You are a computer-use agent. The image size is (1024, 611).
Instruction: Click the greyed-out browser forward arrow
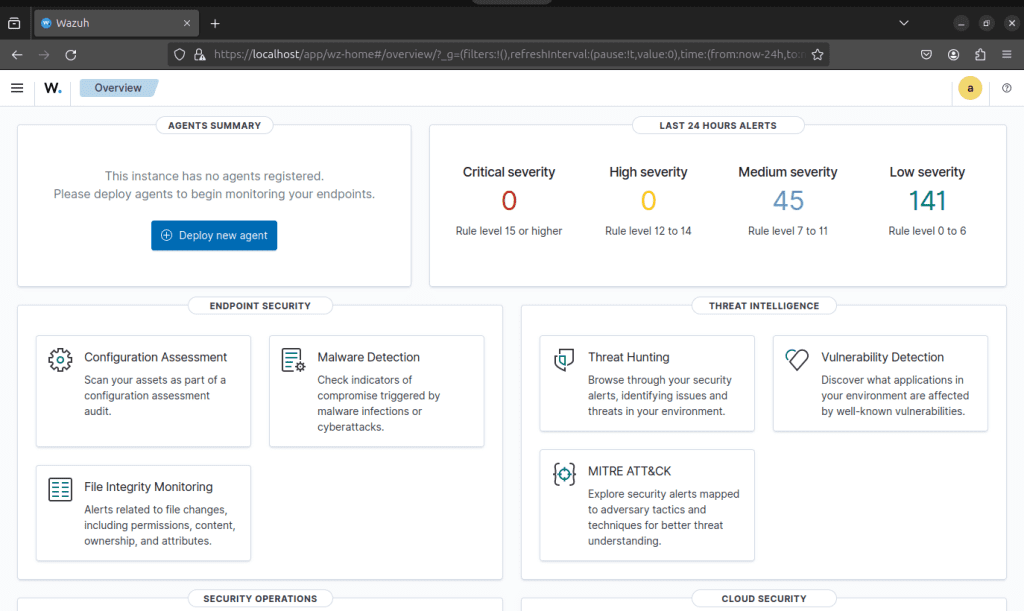click(44, 55)
